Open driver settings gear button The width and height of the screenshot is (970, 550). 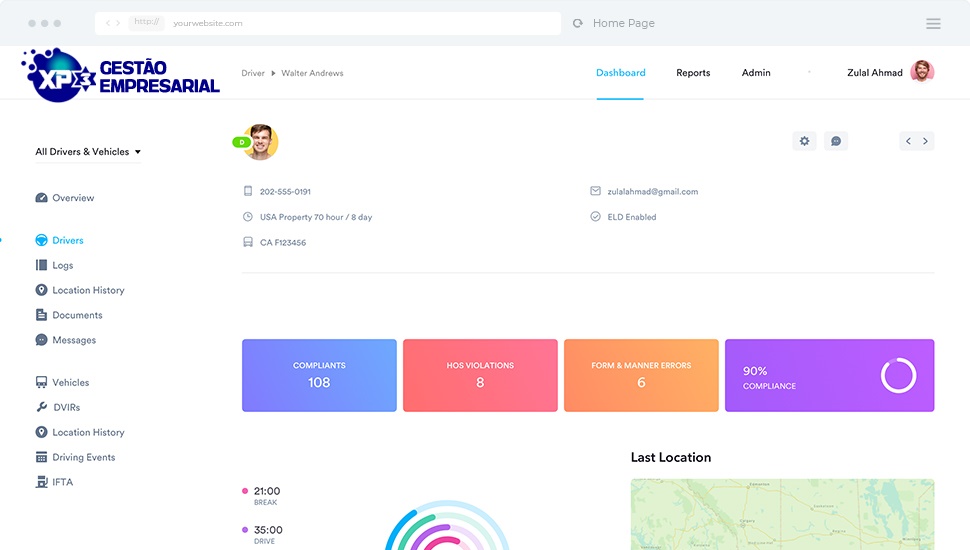tap(804, 141)
